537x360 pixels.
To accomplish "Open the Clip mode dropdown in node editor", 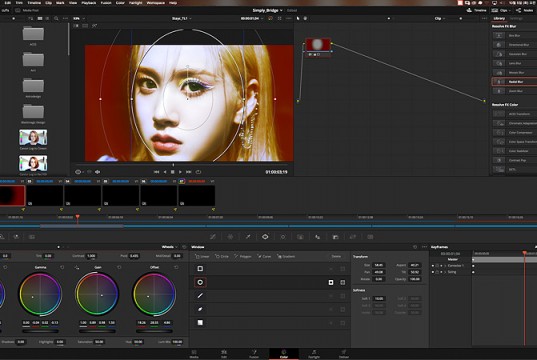I will pos(440,18).
